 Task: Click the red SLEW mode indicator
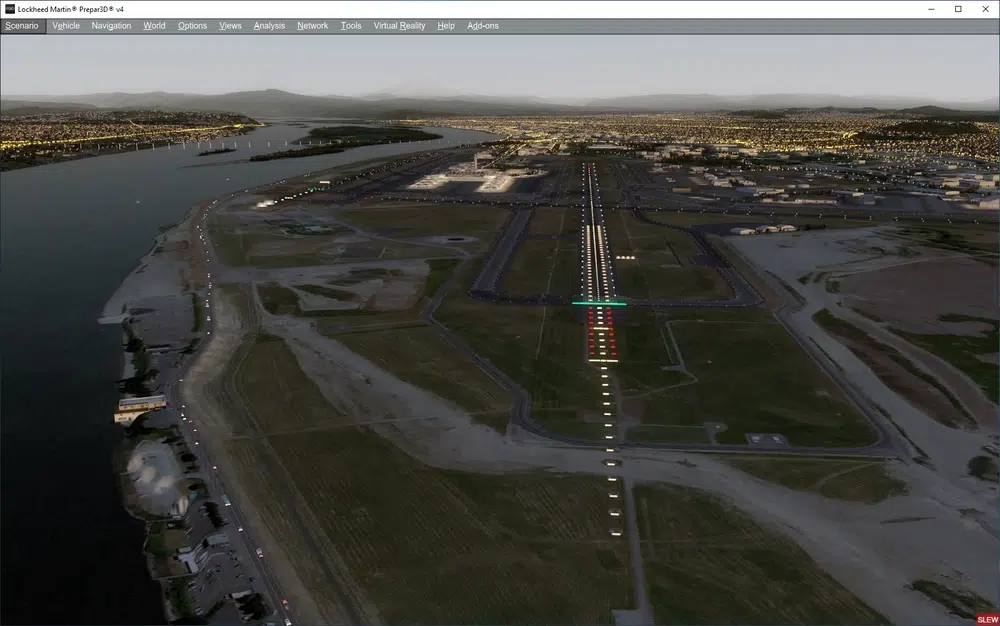[986, 619]
